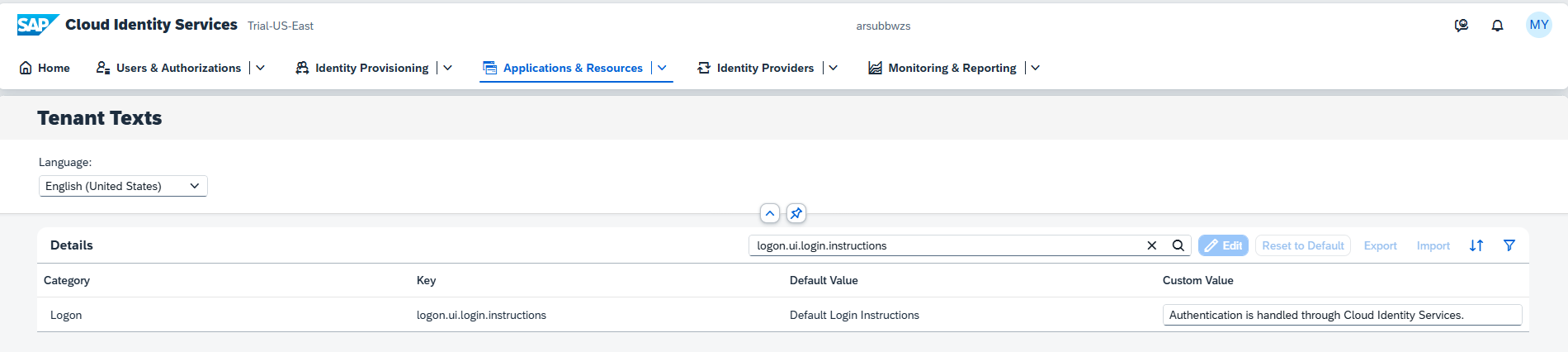This screenshot has width=1568, height=352.
Task: Open the help assistant headset icon
Action: pyautogui.click(x=1462, y=26)
